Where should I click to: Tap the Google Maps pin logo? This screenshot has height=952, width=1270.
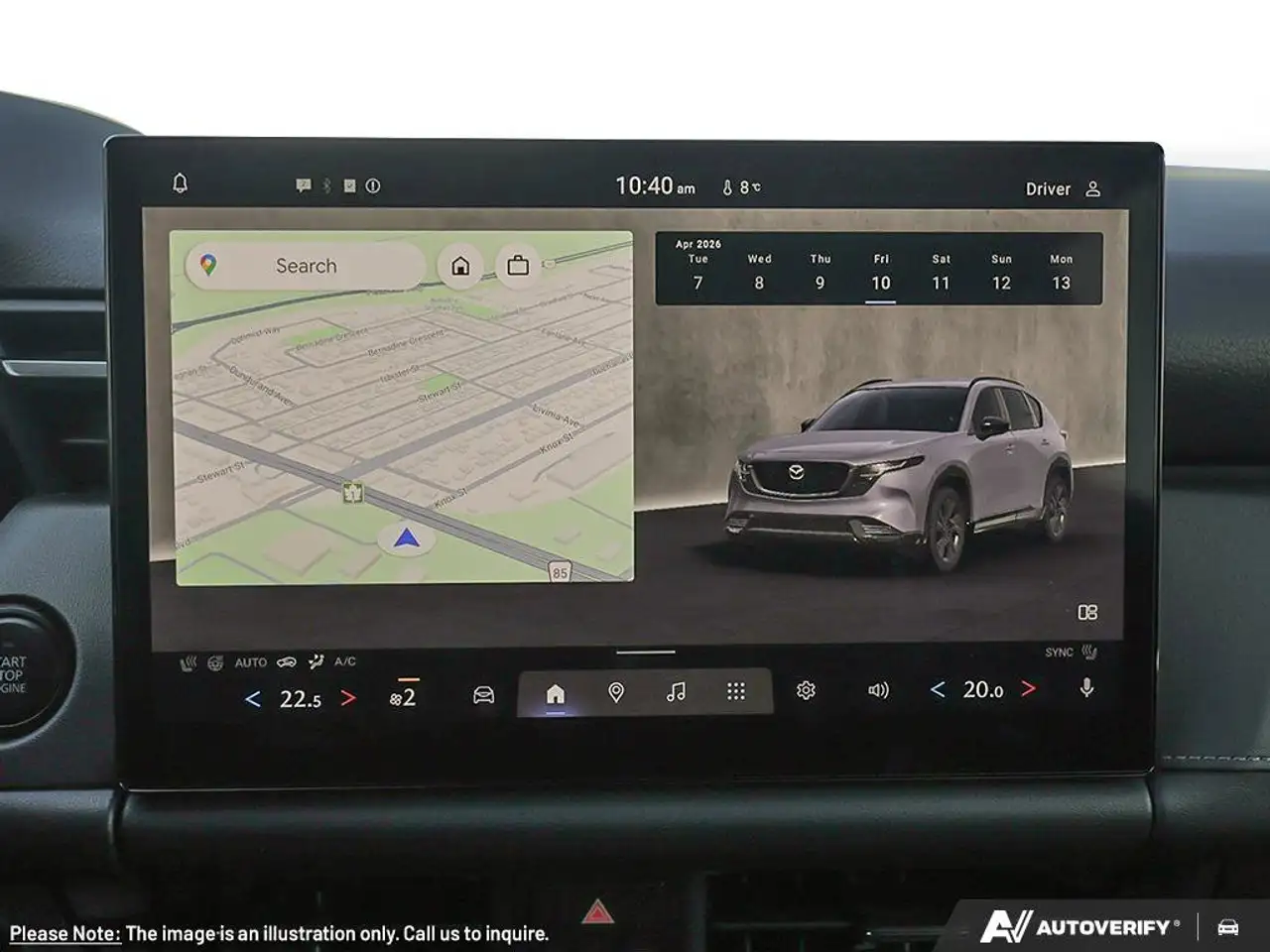click(x=208, y=265)
